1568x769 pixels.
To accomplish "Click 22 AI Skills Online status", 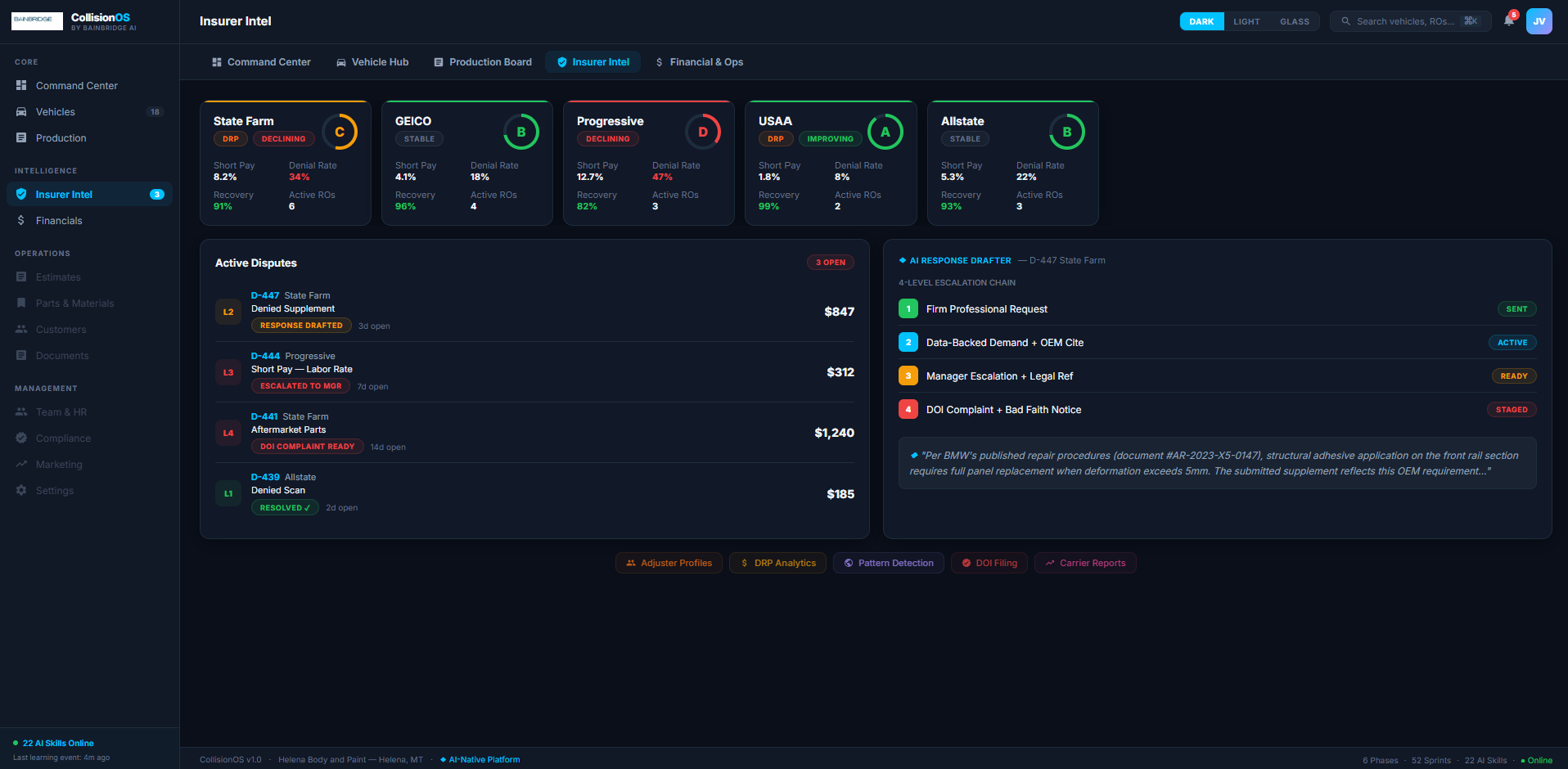I will click(x=53, y=744).
